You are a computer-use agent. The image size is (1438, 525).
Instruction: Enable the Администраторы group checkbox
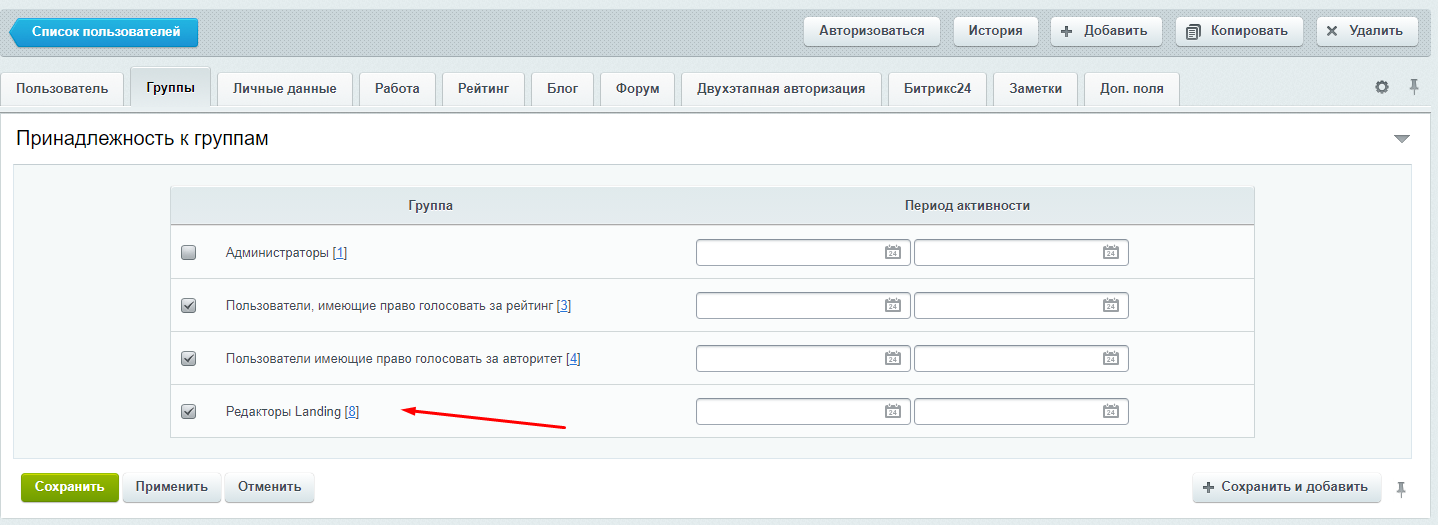tap(189, 253)
